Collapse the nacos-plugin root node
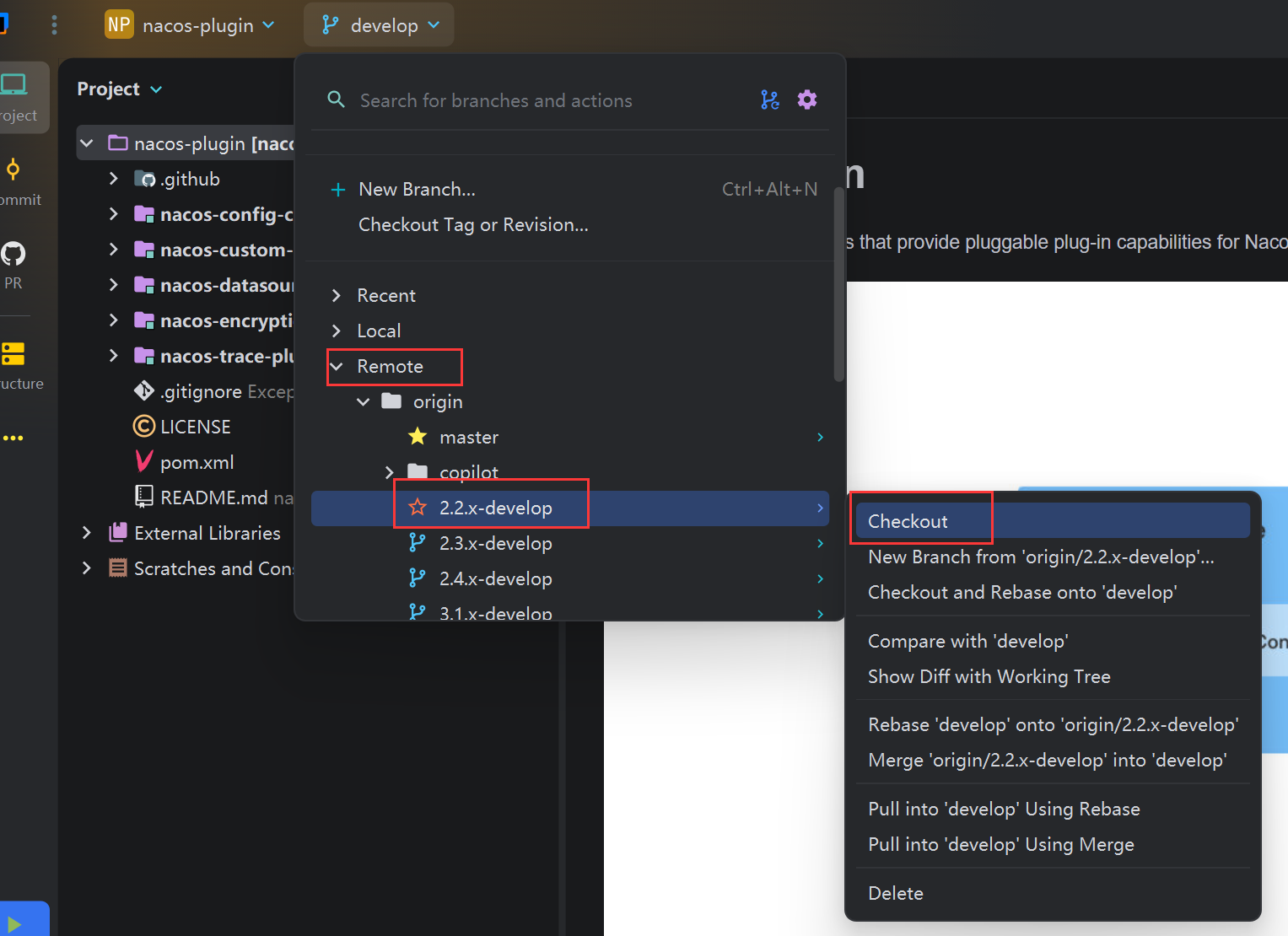Viewport: 1288px width, 936px height. [86, 143]
